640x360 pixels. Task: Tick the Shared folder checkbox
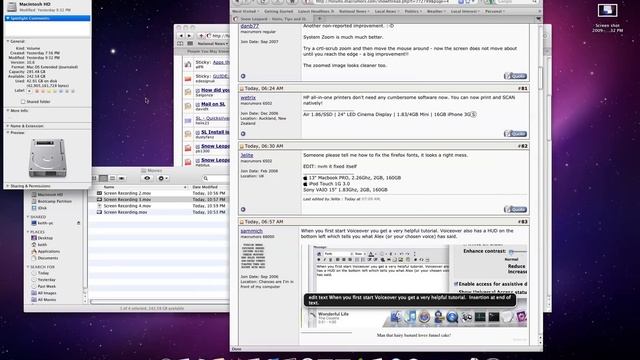pyautogui.click(x=23, y=102)
